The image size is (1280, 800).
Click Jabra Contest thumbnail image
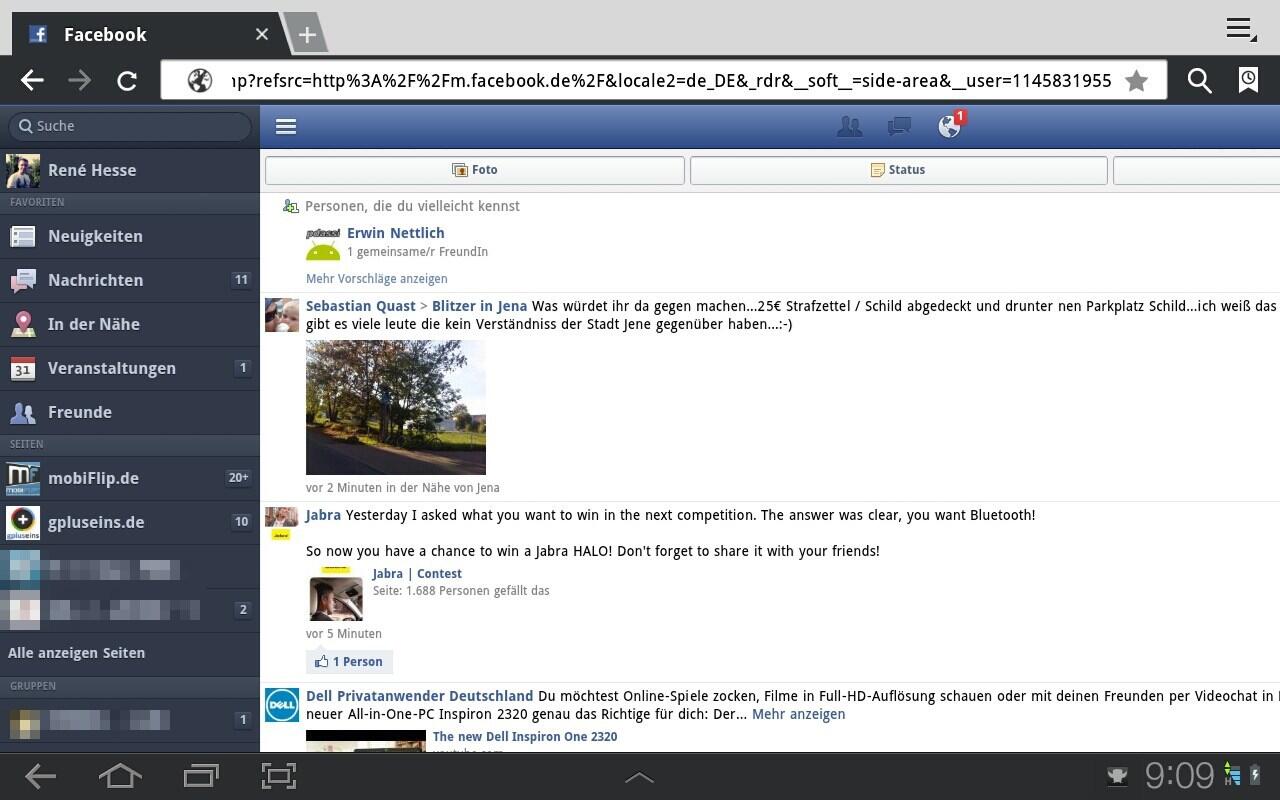[336, 594]
